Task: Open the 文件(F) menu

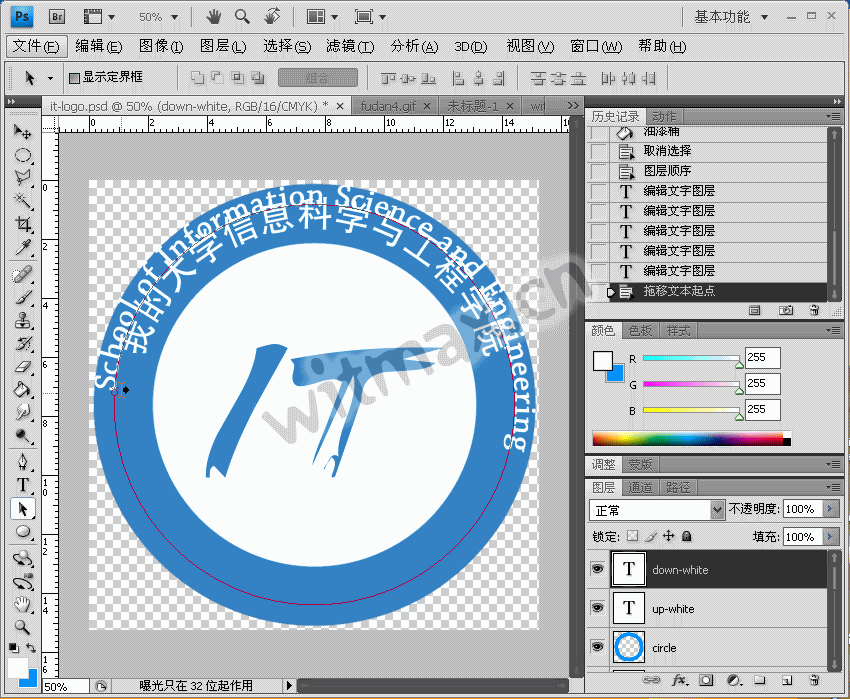Action: [36, 46]
